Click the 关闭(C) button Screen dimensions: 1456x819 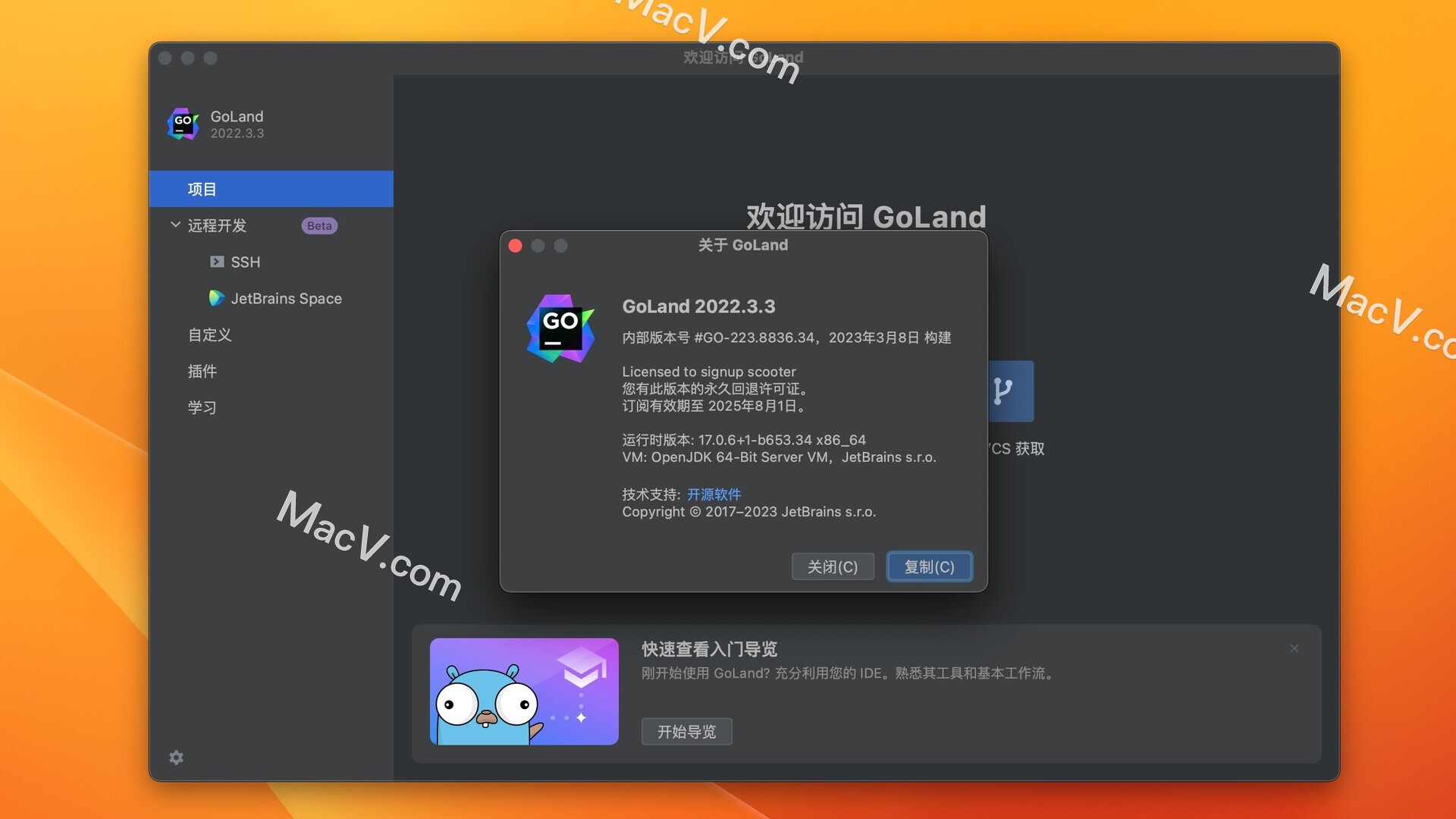(833, 566)
